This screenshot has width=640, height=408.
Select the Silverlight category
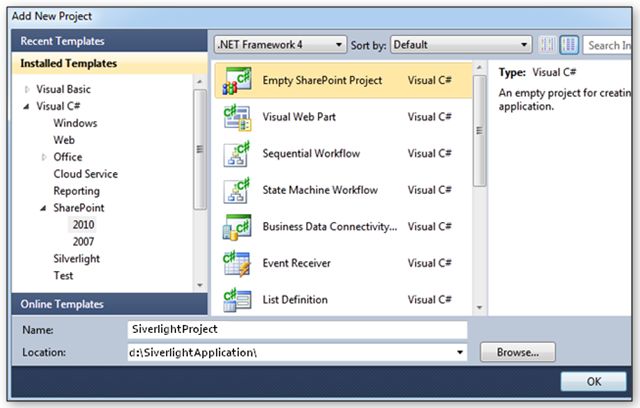click(x=76, y=259)
